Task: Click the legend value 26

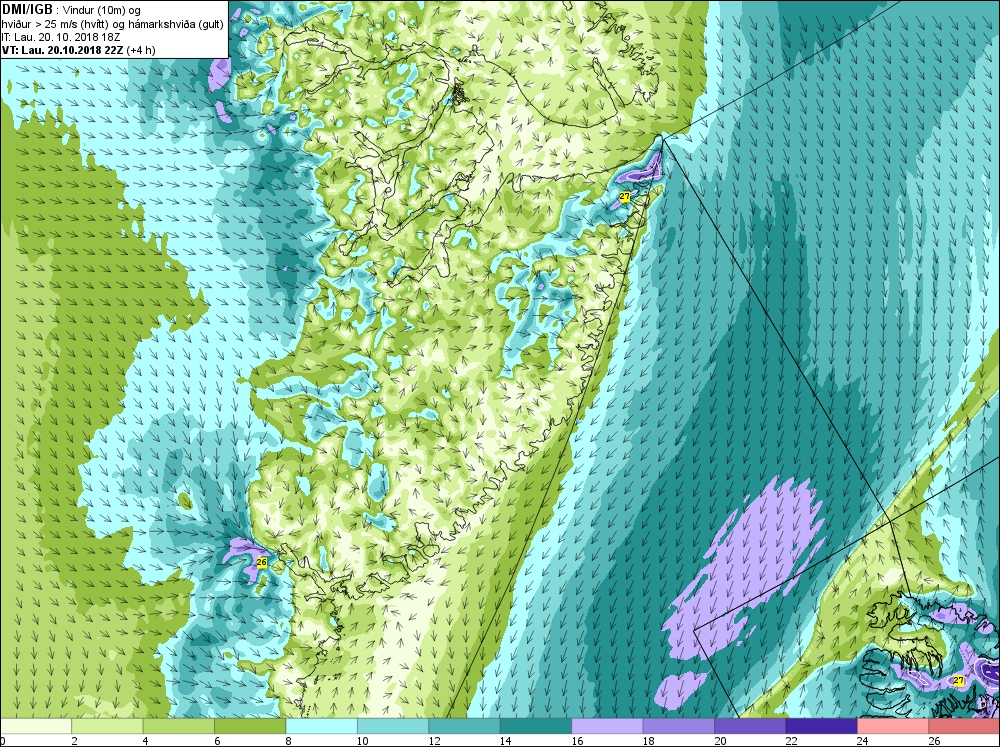Action: pos(934,741)
